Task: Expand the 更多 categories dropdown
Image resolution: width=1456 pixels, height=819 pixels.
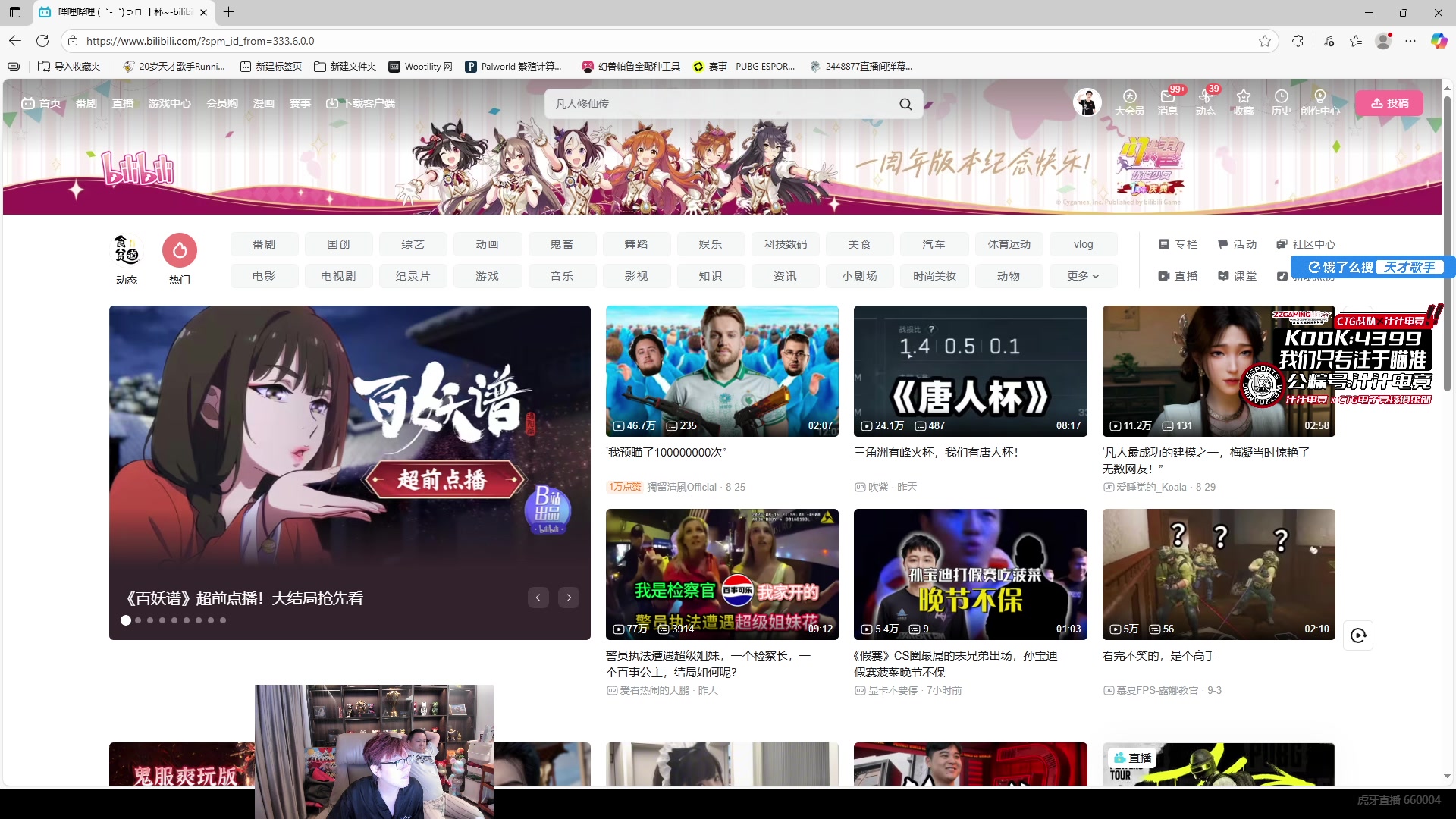Action: 1083,276
